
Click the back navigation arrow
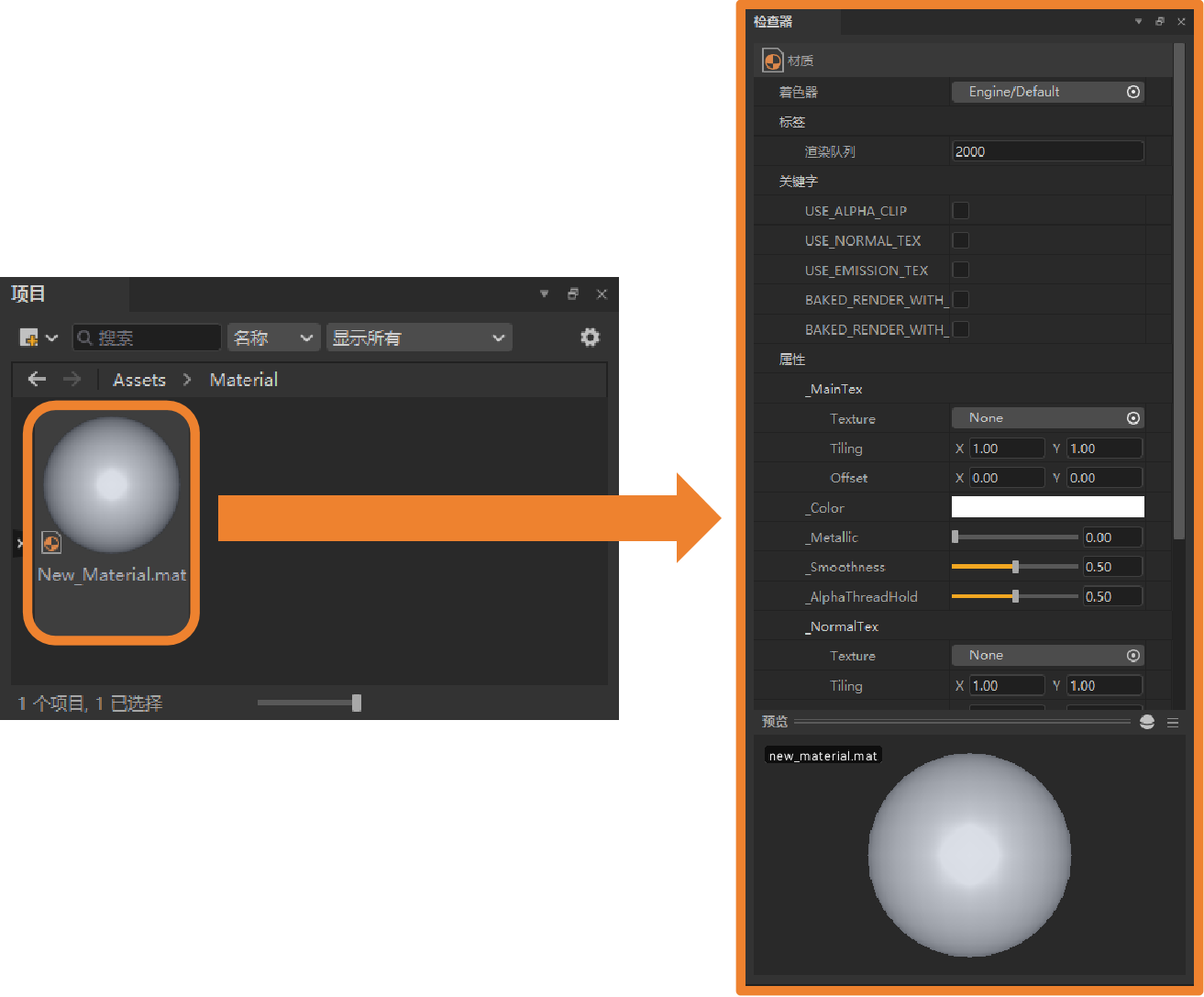point(37,379)
